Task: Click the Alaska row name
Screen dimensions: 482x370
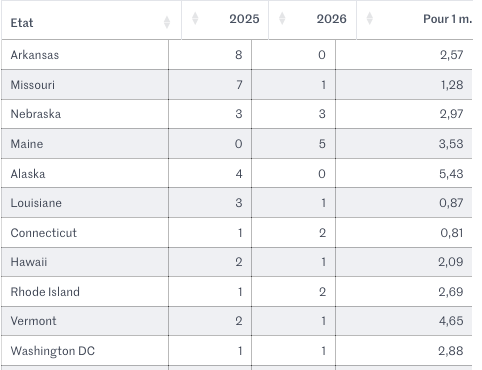Action: (28, 174)
